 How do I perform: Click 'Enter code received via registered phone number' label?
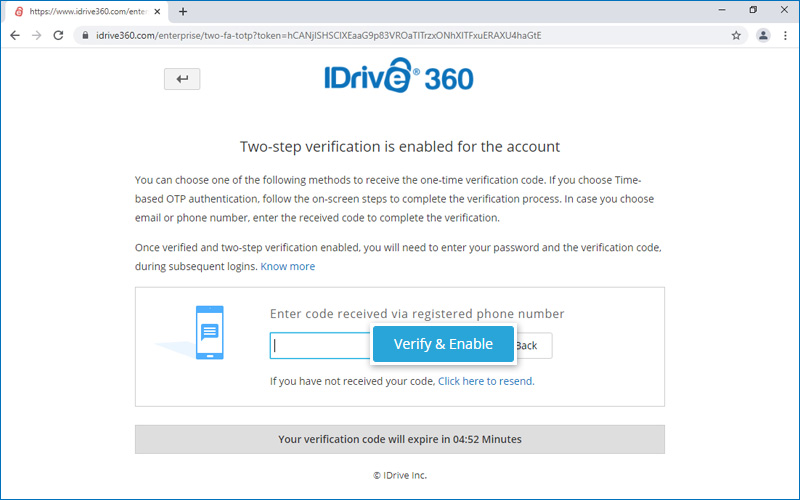(417, 314)
